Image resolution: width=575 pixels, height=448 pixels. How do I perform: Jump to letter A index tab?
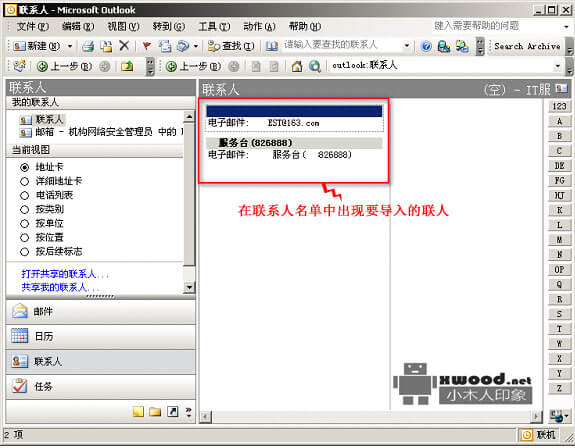coord(559,121)
